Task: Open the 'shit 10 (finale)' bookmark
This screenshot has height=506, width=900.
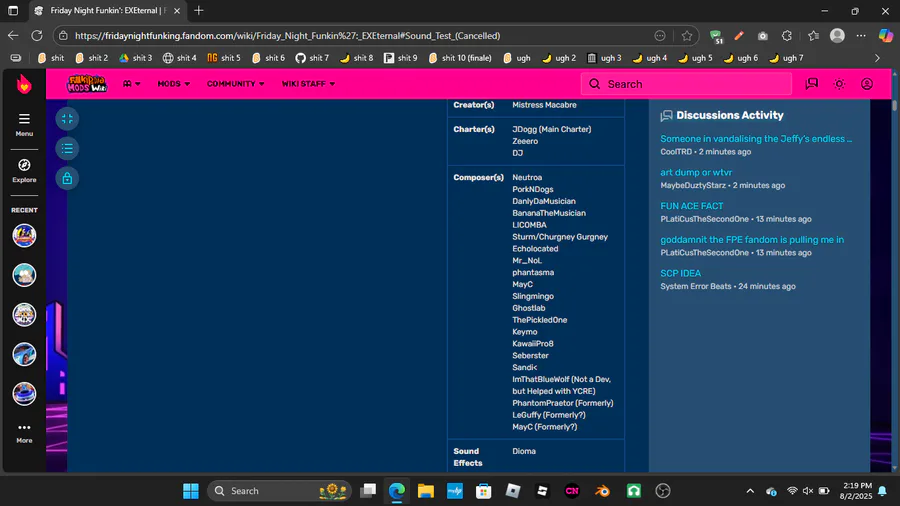Action: tap(460, 58)
